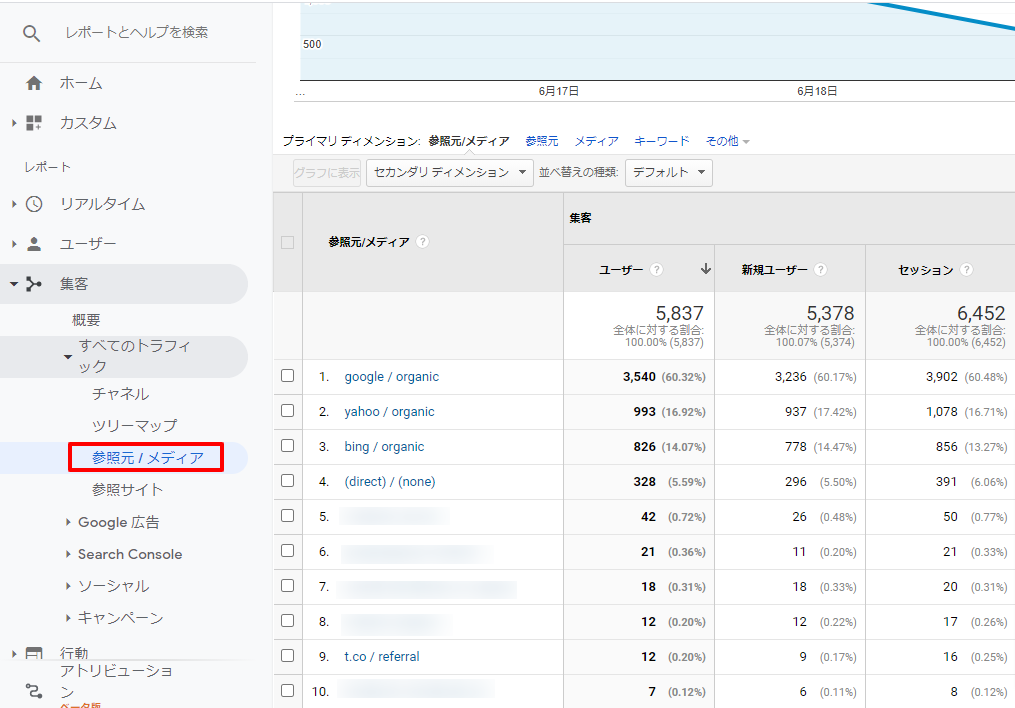Viewport: 1015px width, 708px height.
Task: Click the bing / organic link
Action: tap(384, 447)
